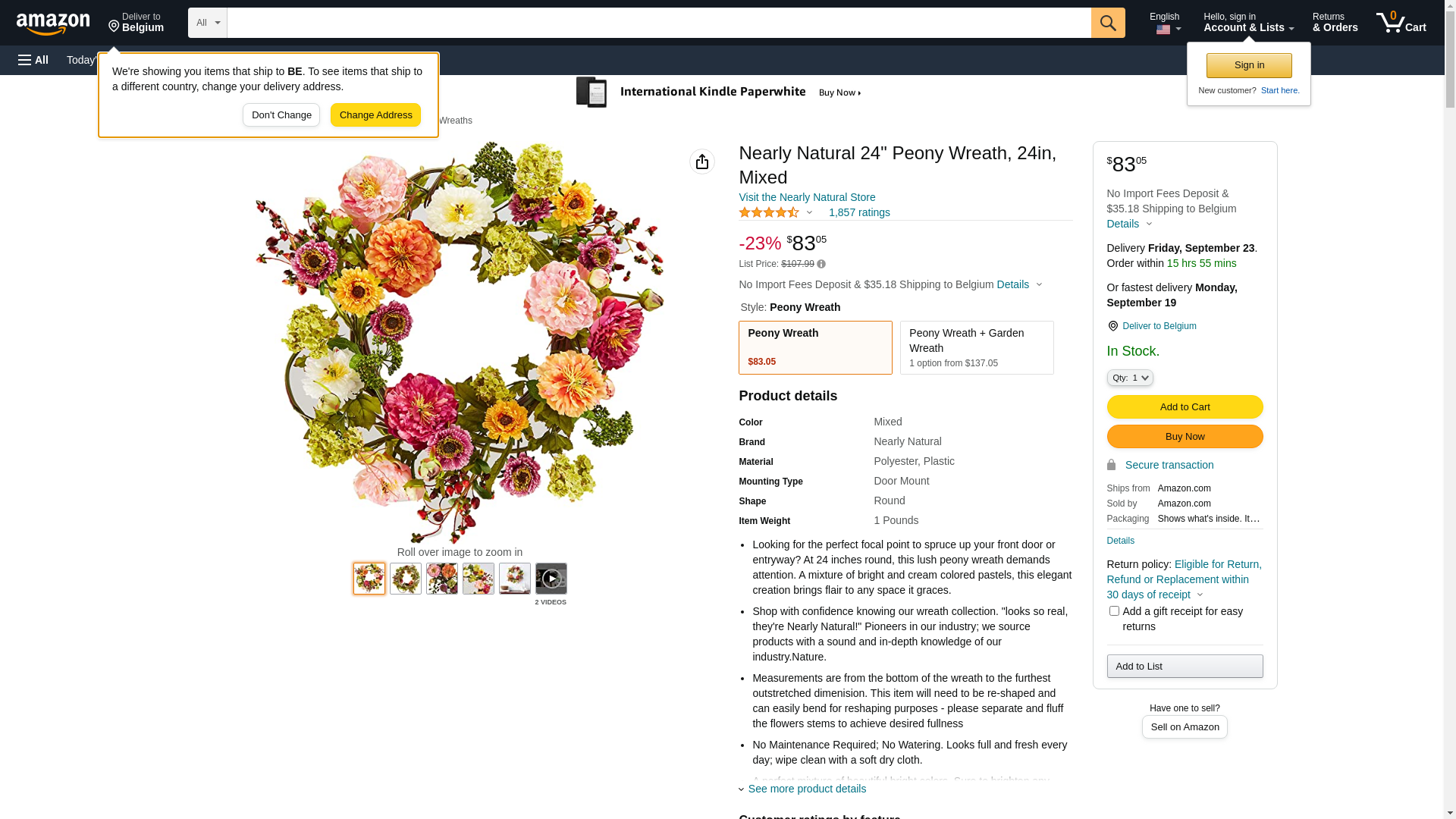The height and width of the screenshot is (819, 1456).
Task: Click the share icon beside product image
Action: tap(701, 162)
